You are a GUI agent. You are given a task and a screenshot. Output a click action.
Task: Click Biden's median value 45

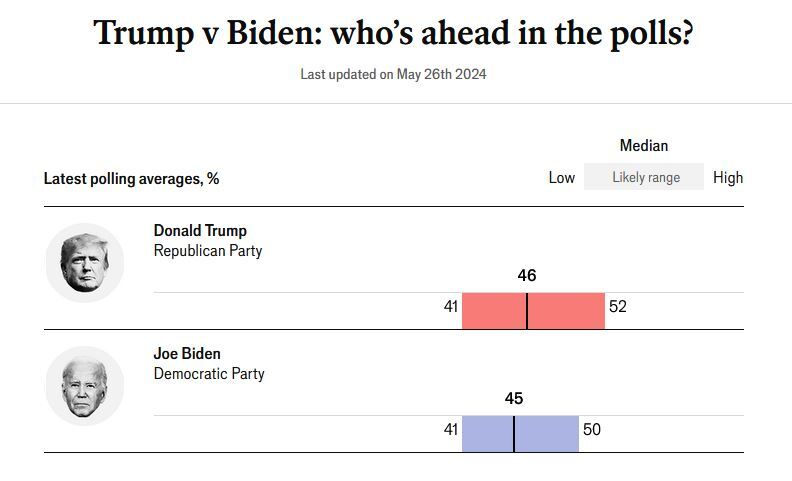[x=514, y=399]
